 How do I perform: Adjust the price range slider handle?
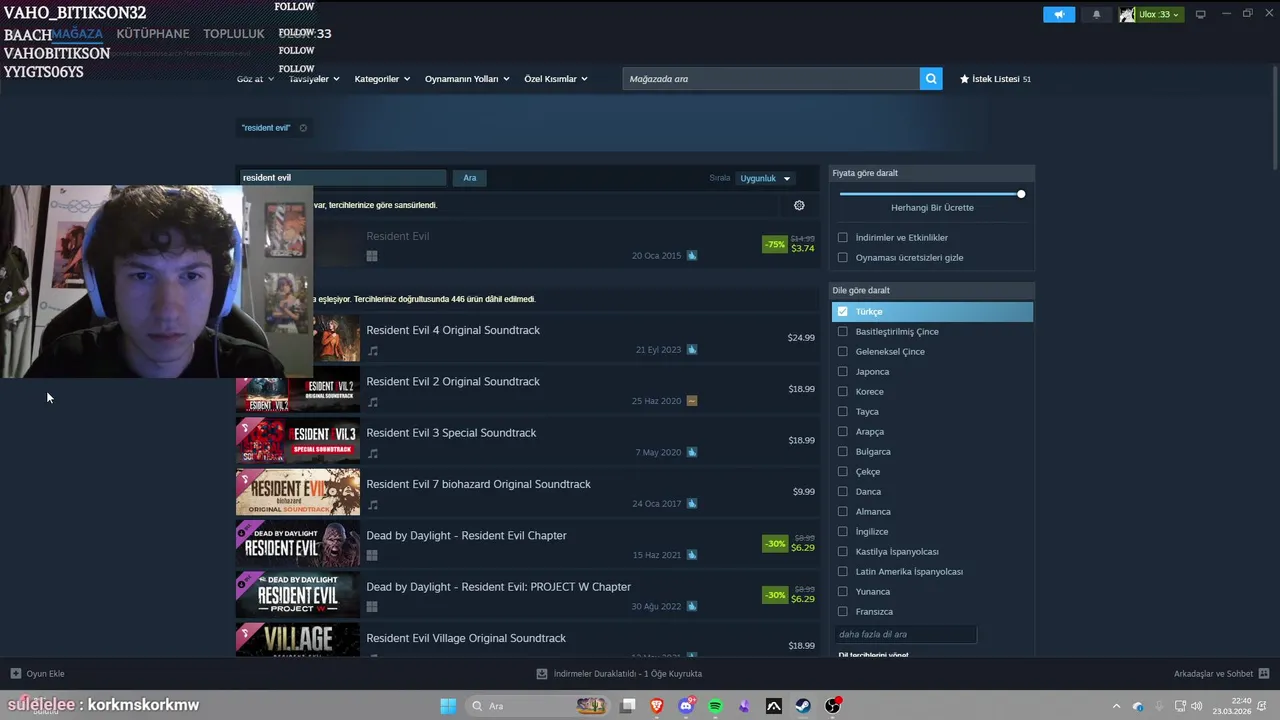click(x=1021, y=194)
